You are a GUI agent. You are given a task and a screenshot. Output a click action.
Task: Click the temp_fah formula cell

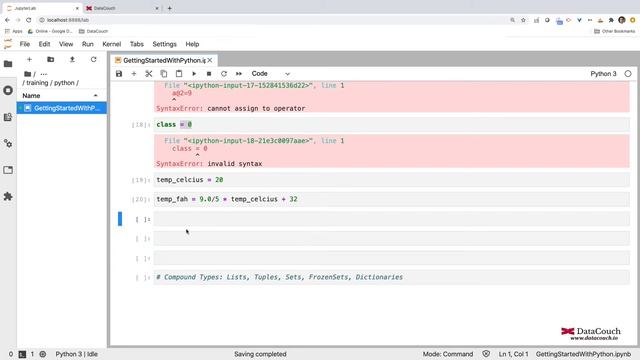[391, 199]
